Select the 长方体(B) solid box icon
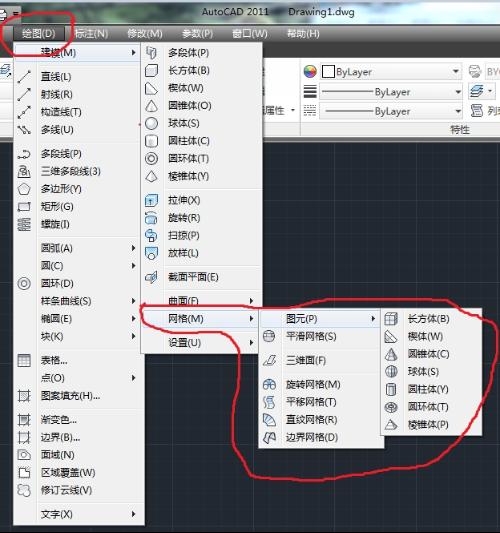Screen dimensions: 500x533 [151, 70]
